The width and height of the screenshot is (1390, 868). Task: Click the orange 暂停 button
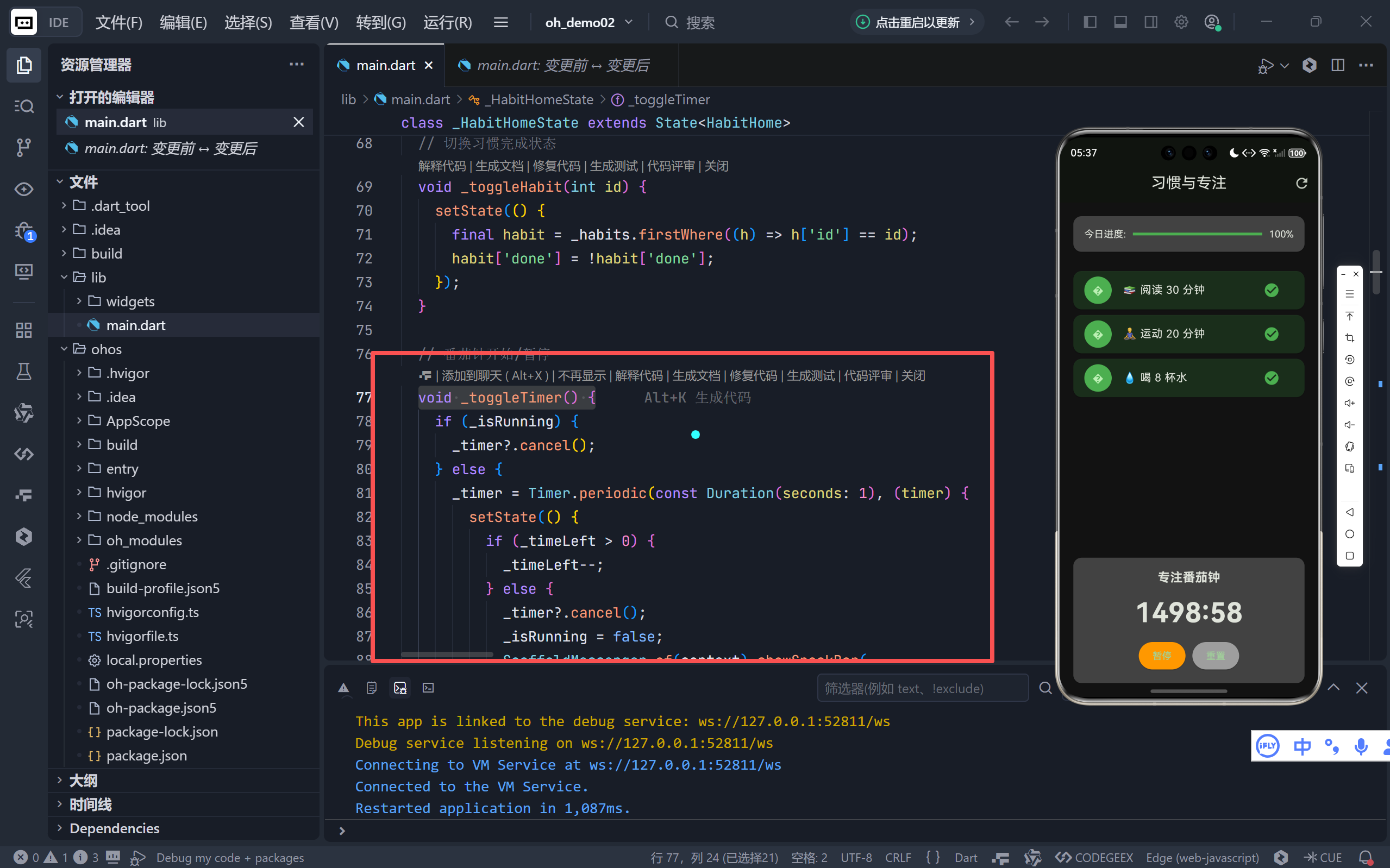tap(1161, 656)
